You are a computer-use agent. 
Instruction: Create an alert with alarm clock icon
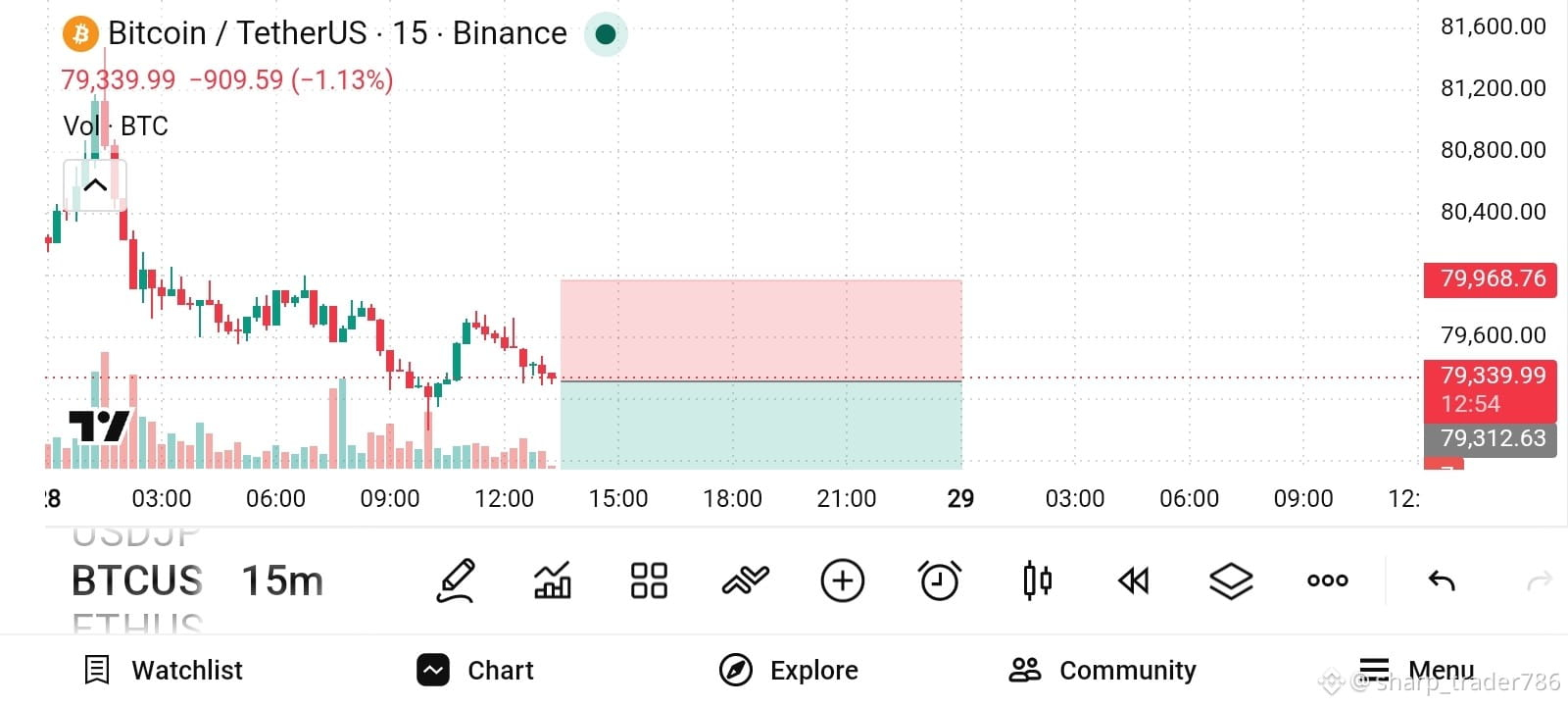[x=940, y=580]
